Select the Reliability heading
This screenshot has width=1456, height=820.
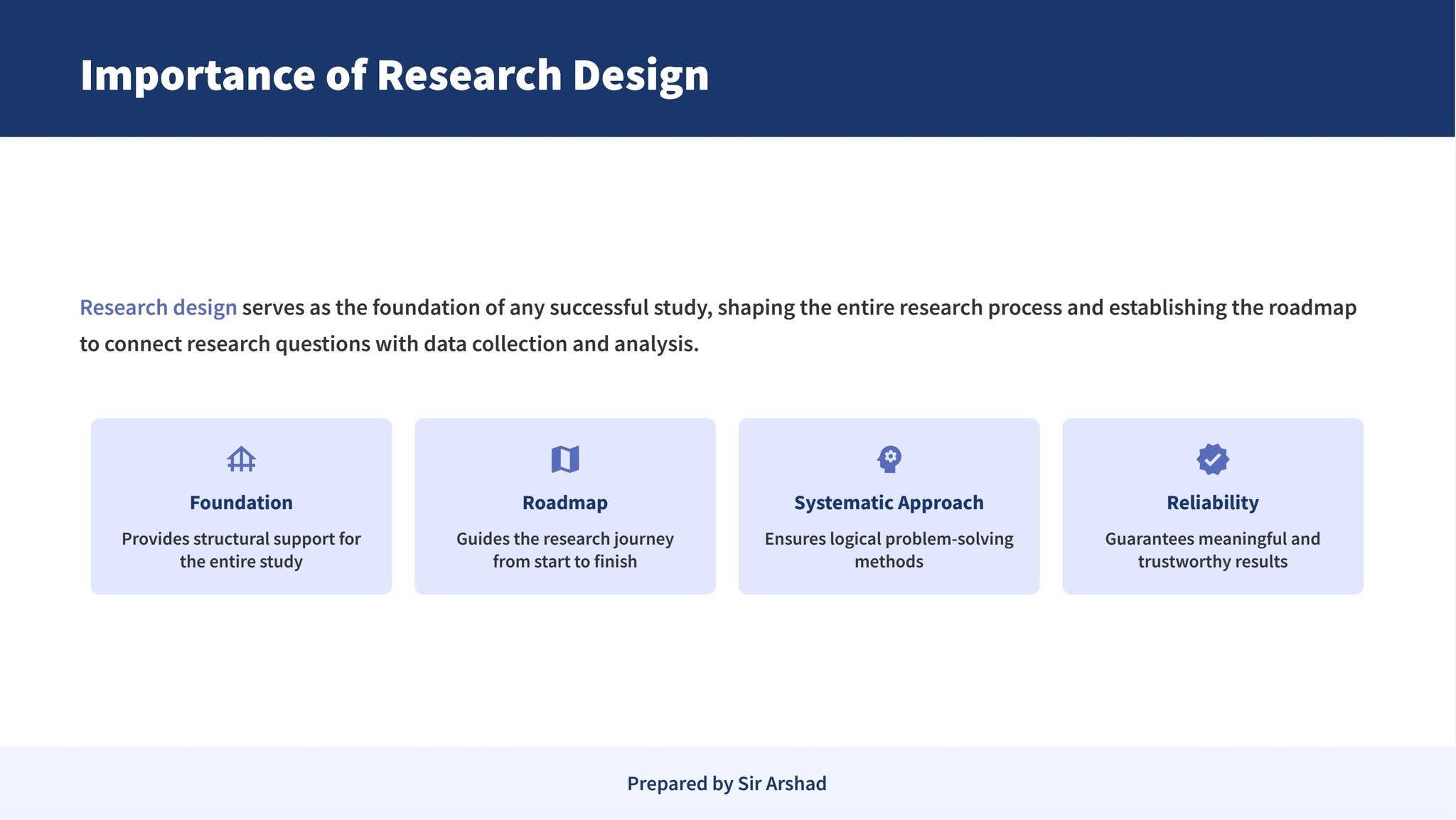[x=1213, y=503]
